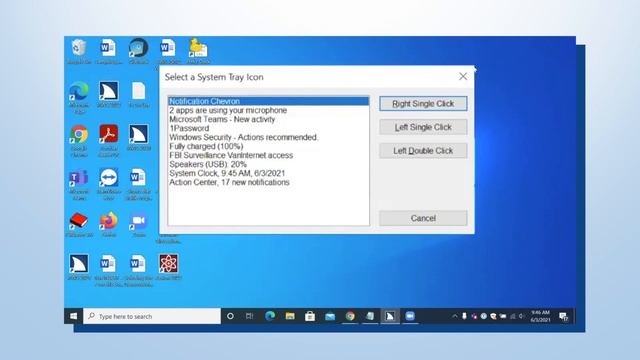Open Cortana from the taskbar circle
Screen dimensions: 640x360
coord(230,316)
